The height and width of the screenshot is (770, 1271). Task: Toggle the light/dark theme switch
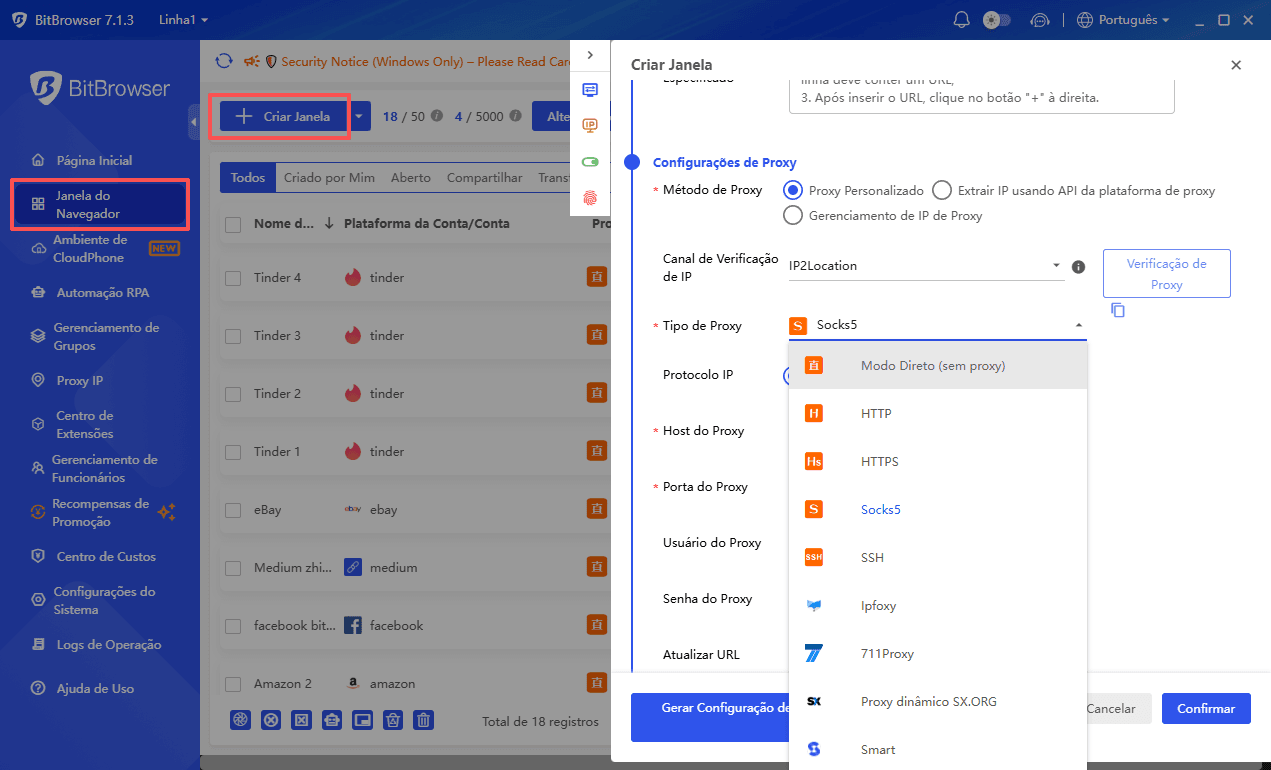(997, 20)
